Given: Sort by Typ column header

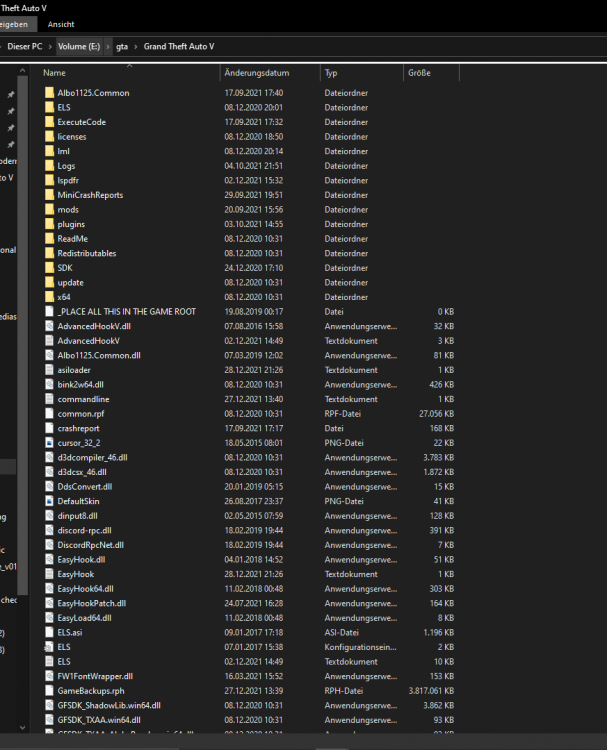Looking at the screenshot, I should click(331, 73).
